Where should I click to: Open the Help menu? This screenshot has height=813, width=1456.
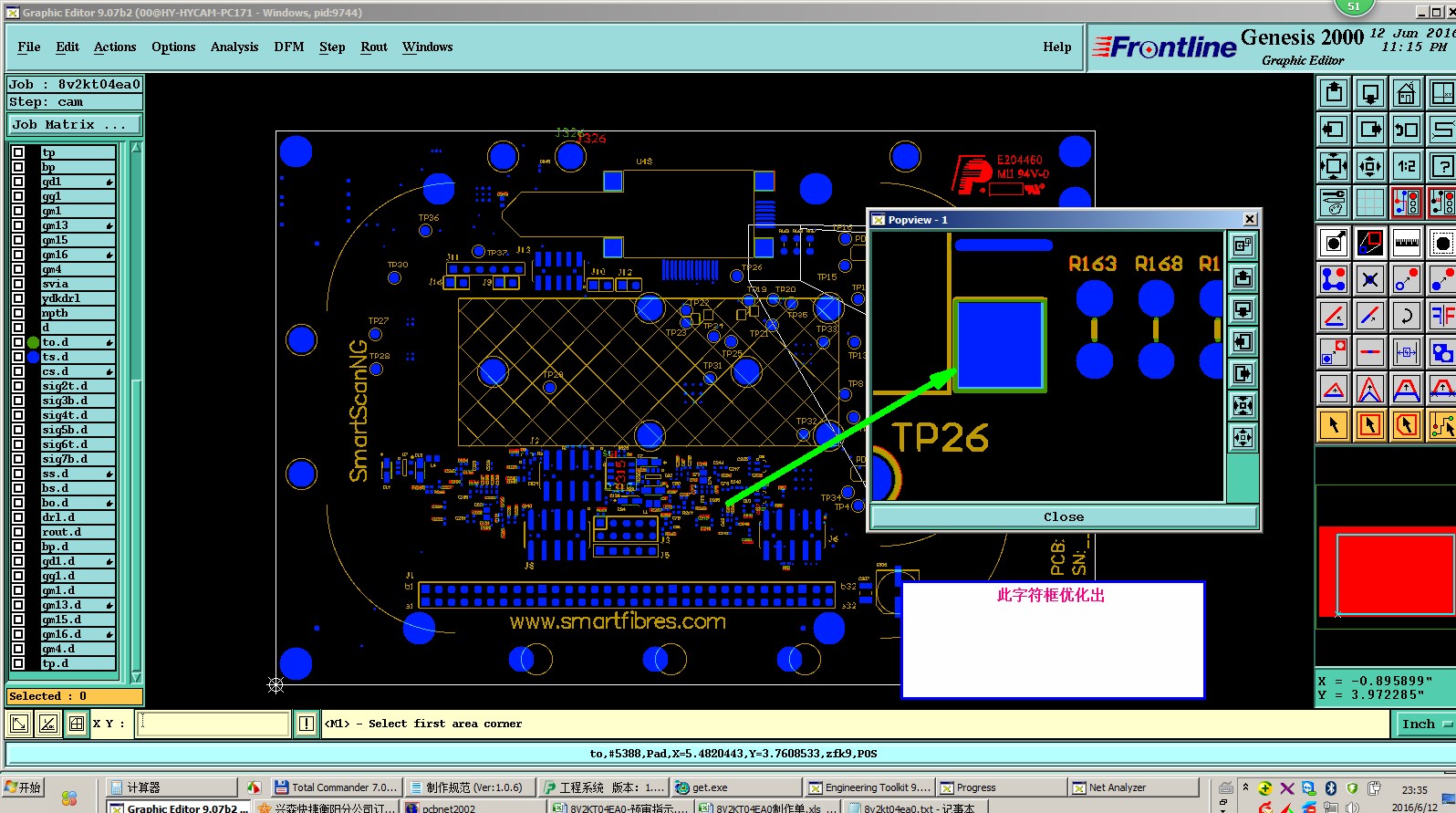(1057, 47)
